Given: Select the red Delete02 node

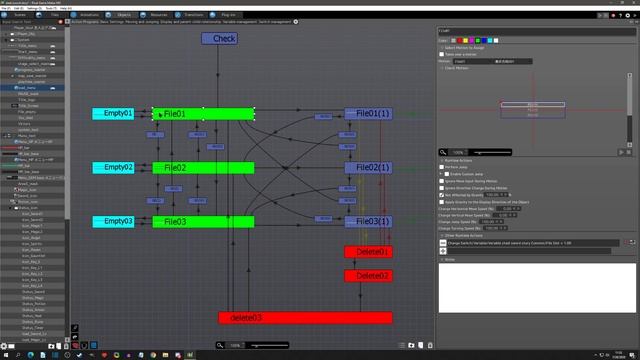Looking at the screenshot, I should click(x=368, y=276).
